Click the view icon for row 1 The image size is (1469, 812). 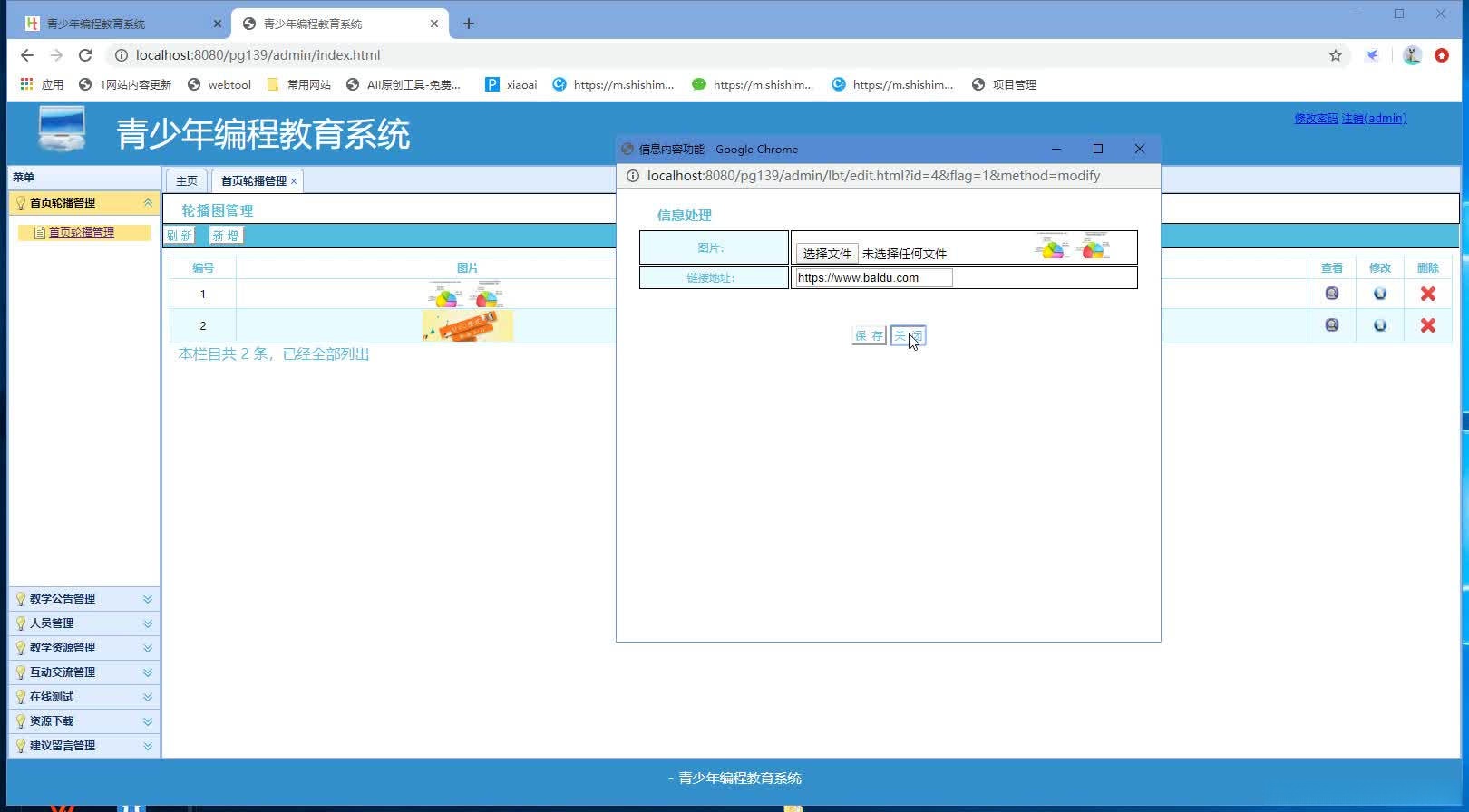pyautogui.click(x=1331, y=294)
